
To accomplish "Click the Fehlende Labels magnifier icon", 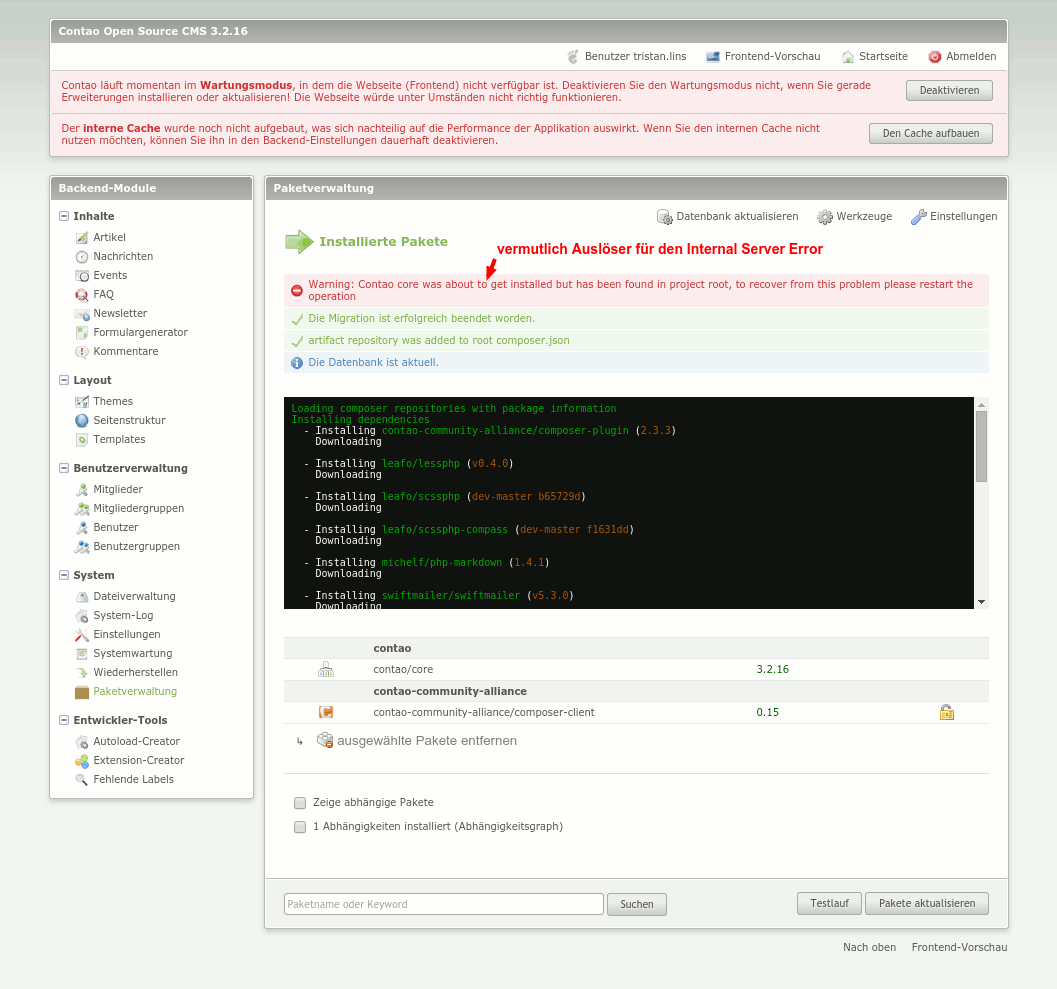I will [82, 779].
